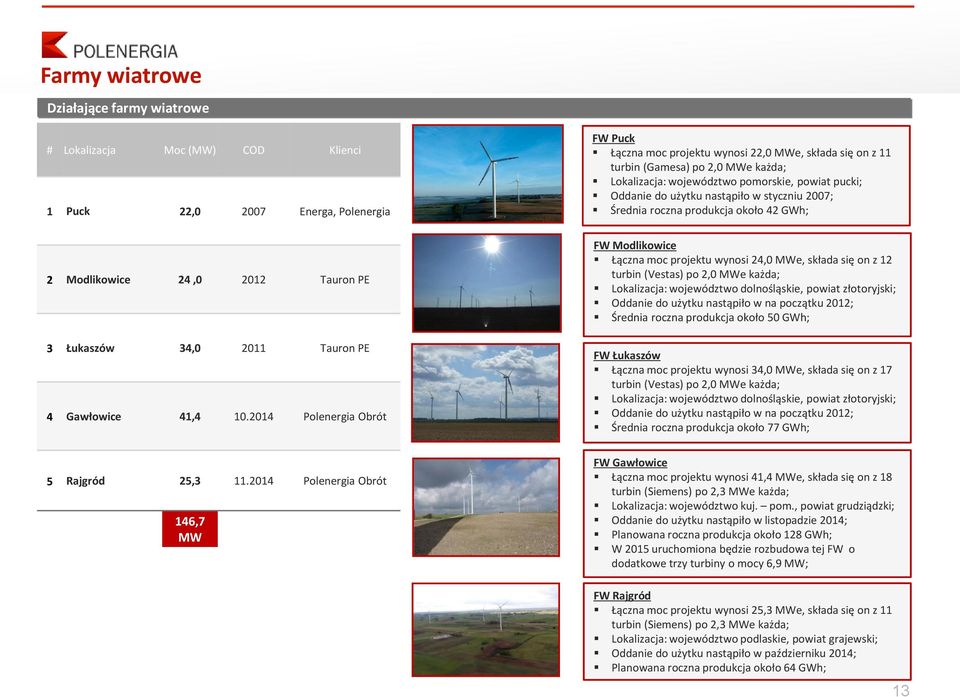Viewport: 960px width, 697px height.
Task: Click the 'Lokalizacja' column header
Action: pyautogui.click(x=89, y=150)
